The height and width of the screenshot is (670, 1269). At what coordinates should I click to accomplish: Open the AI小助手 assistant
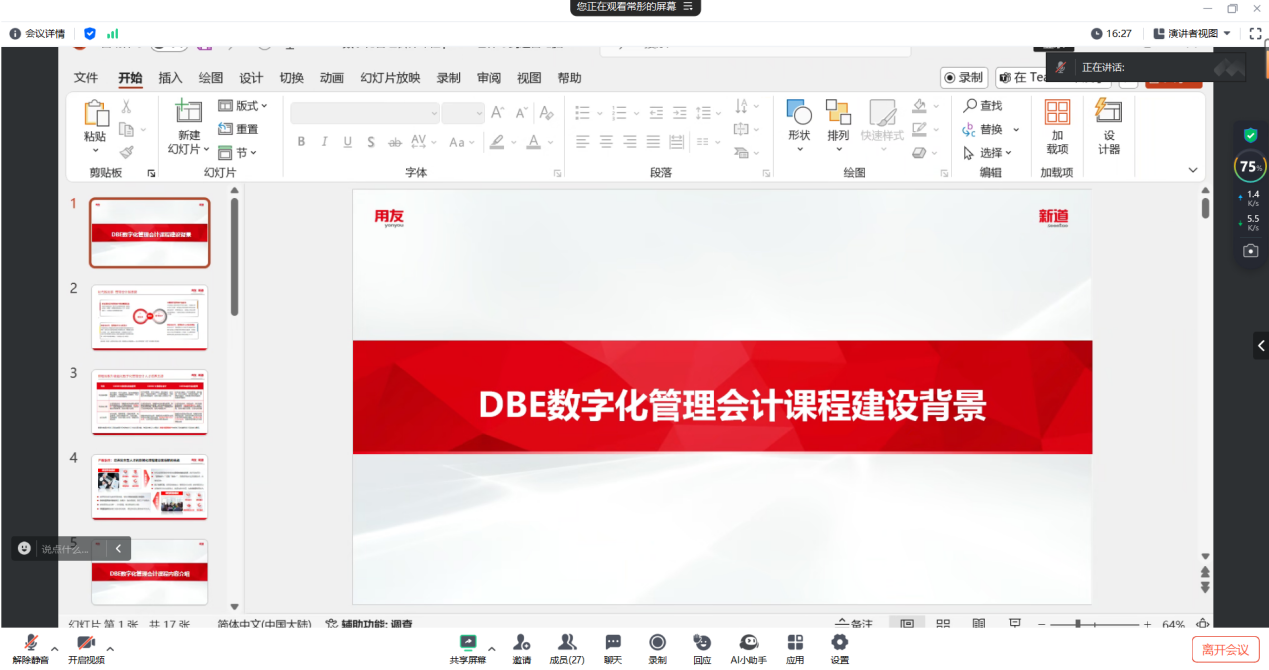point(748,645)
